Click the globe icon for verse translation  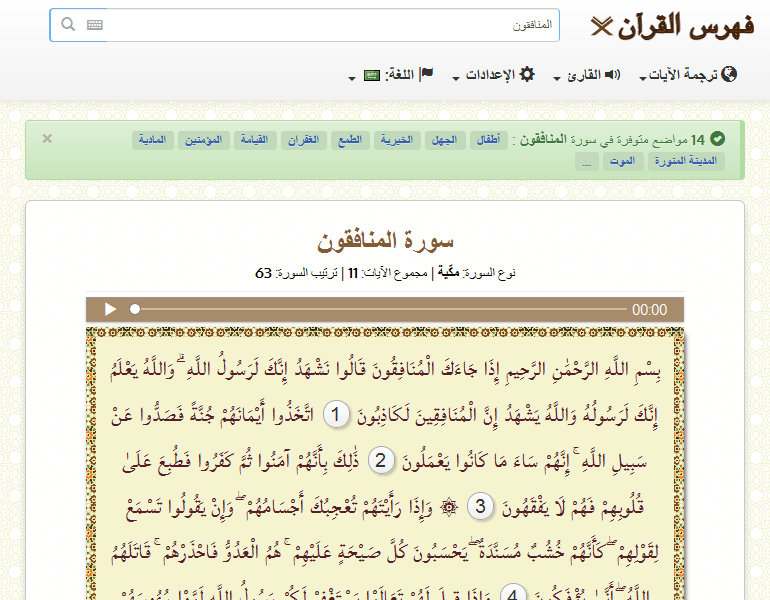coord(729,75)
